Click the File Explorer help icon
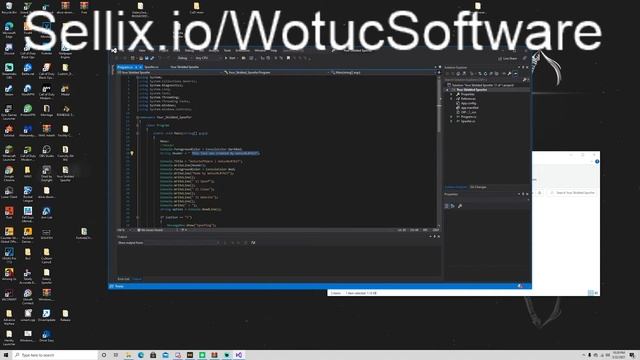 point(597,162)
